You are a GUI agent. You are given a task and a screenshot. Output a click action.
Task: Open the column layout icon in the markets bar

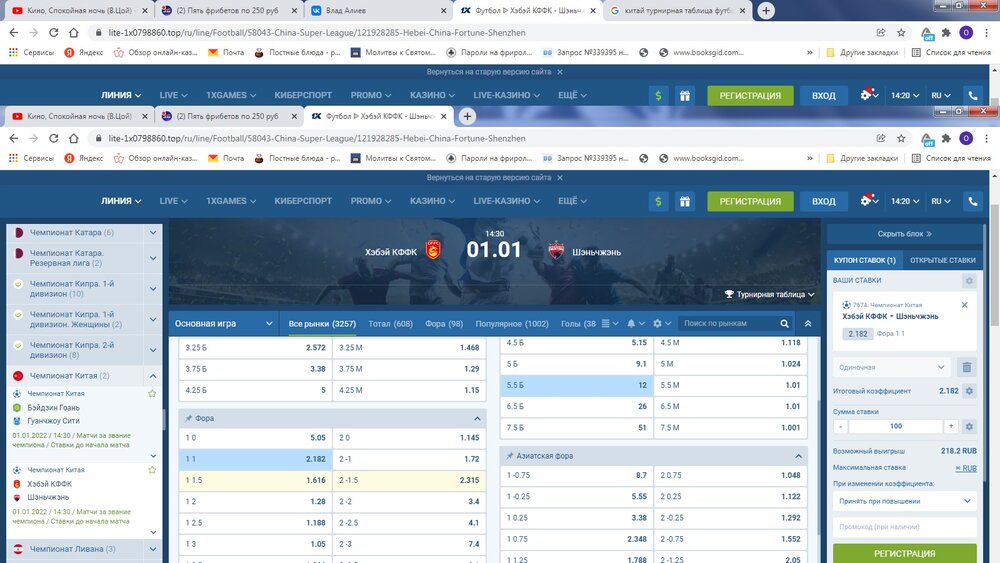[610, 323]
